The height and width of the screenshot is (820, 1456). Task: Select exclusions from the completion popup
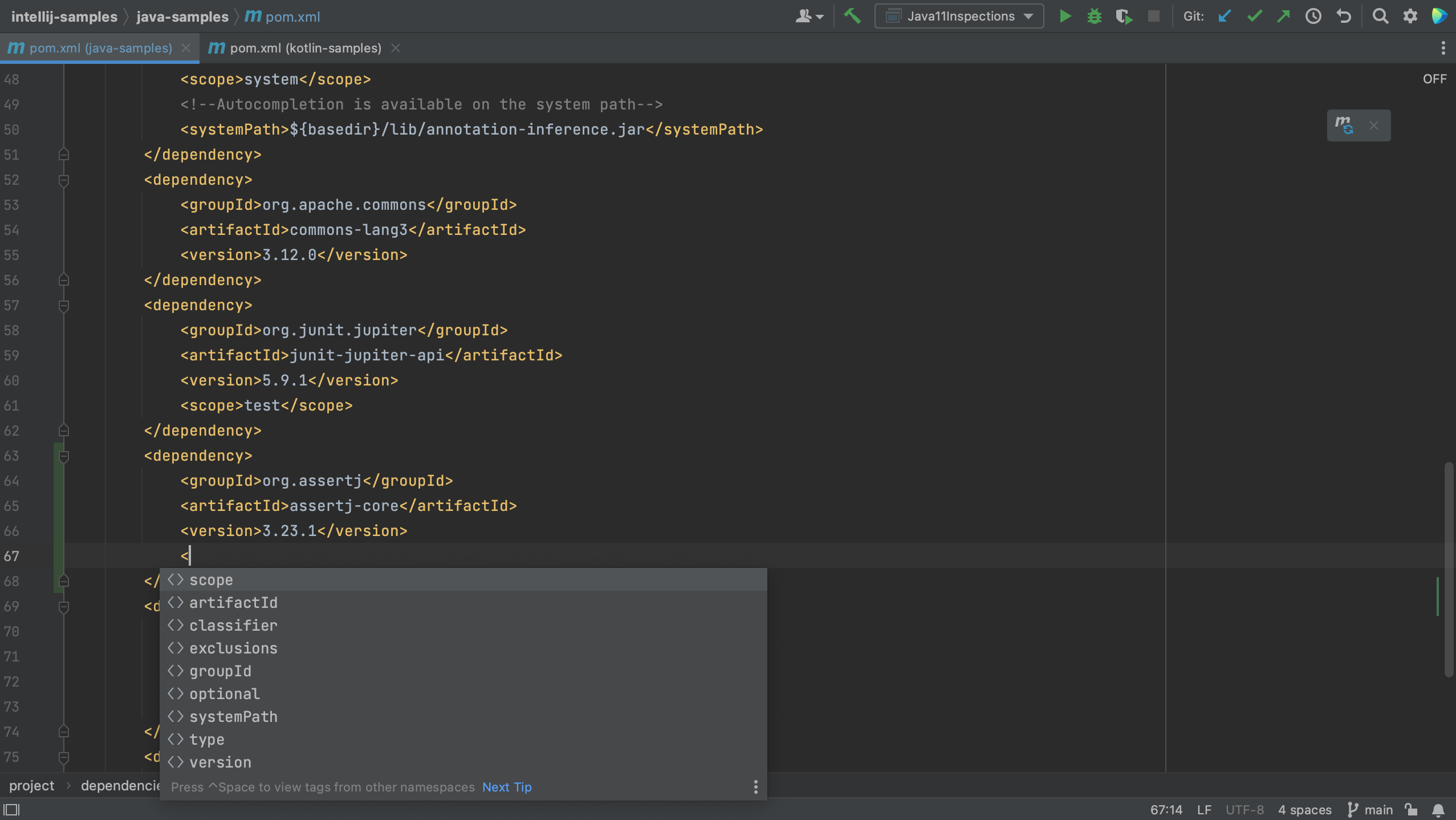pyautogui.click(x=233, y=648)
